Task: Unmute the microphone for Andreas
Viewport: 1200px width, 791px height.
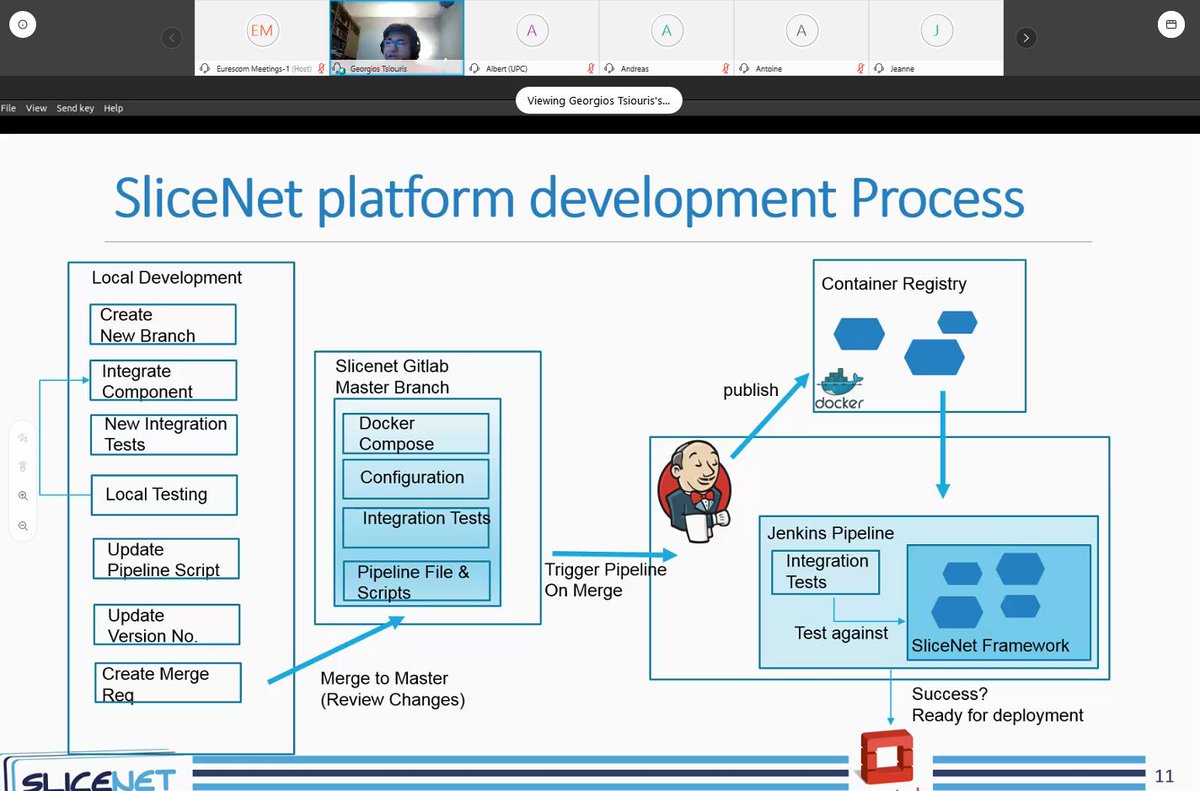Action: (x=726, y=69)
